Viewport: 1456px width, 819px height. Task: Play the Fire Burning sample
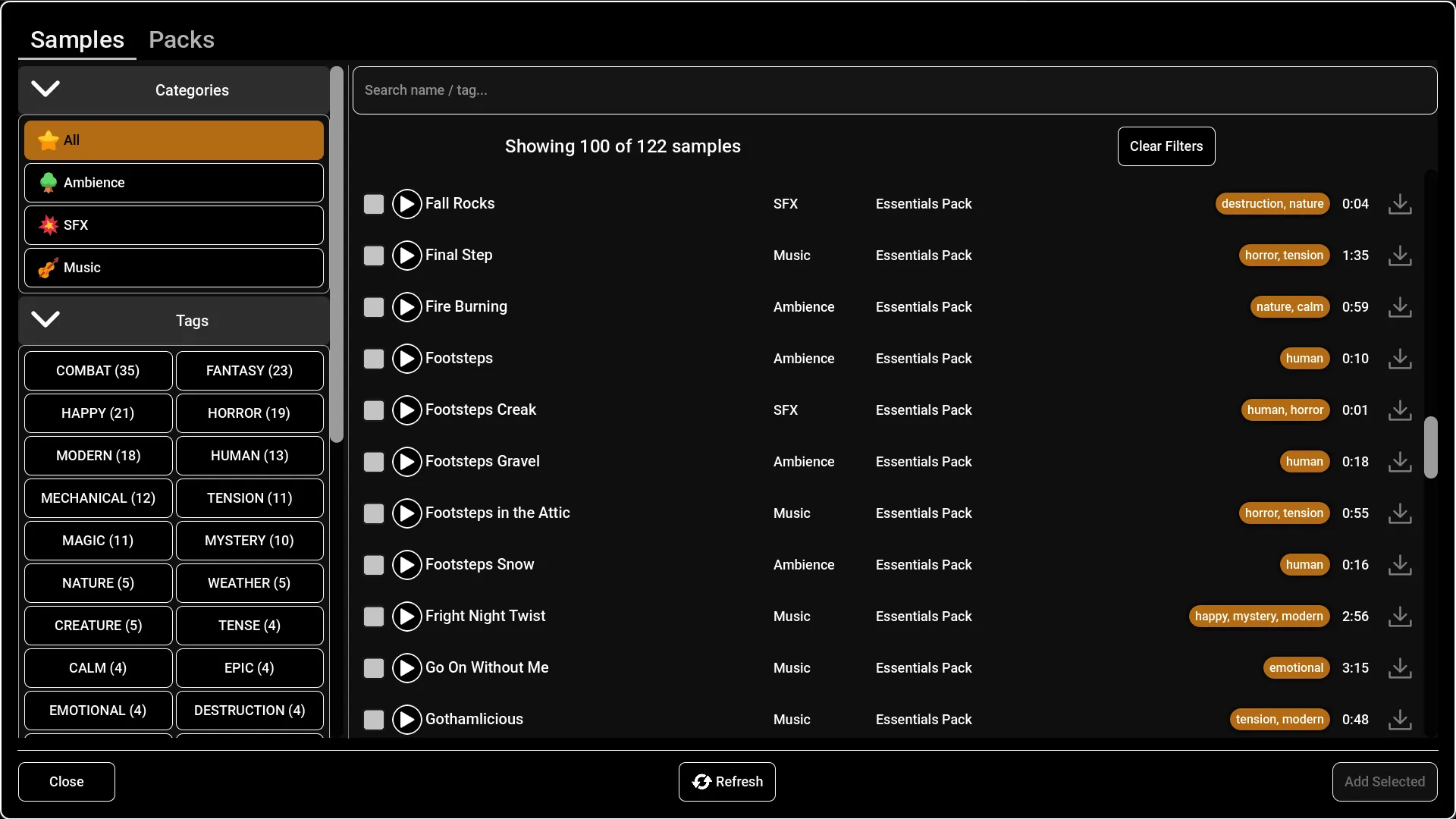click(x=406, y=307)
